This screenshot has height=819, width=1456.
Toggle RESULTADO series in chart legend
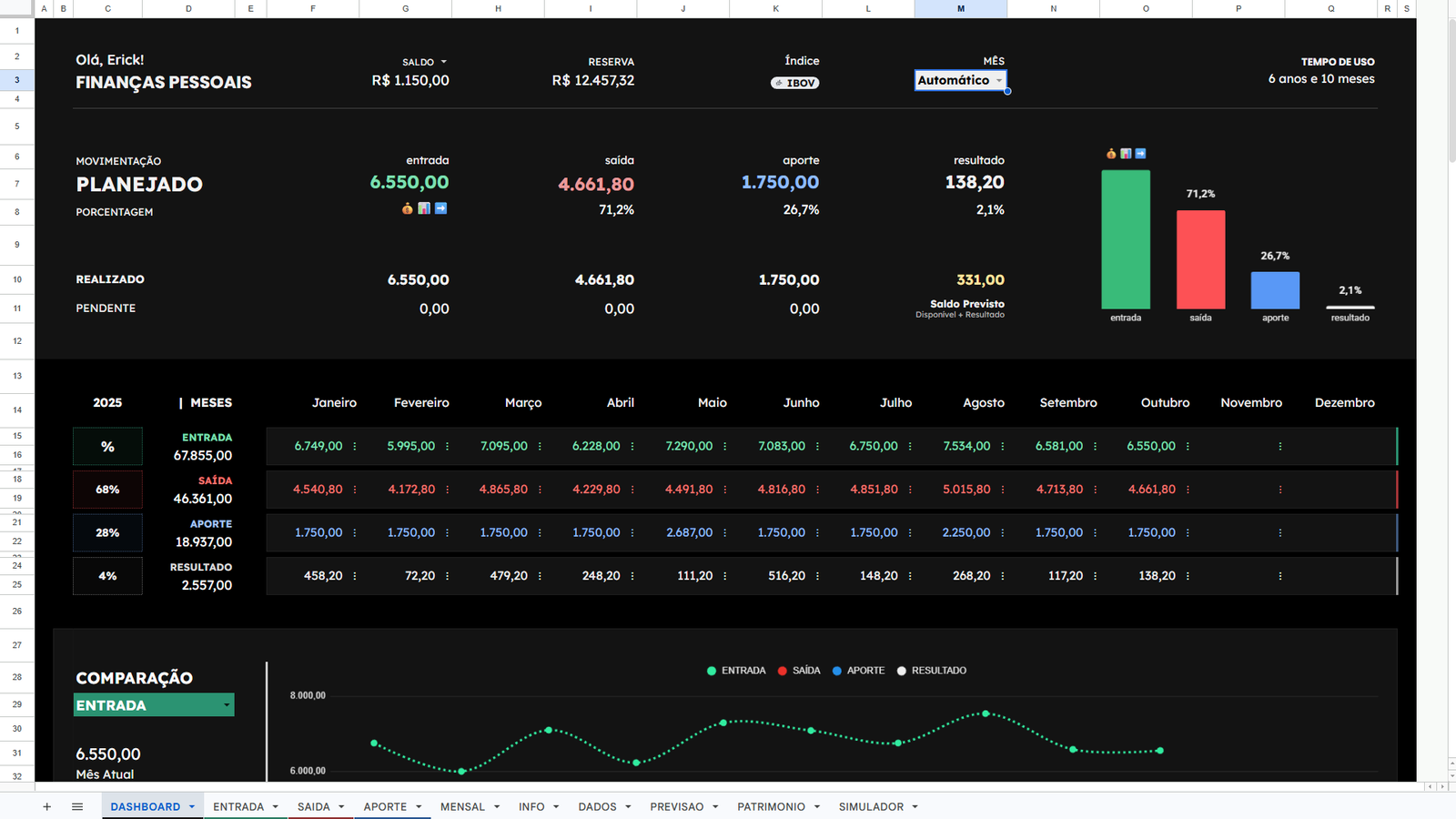(931, 671)
